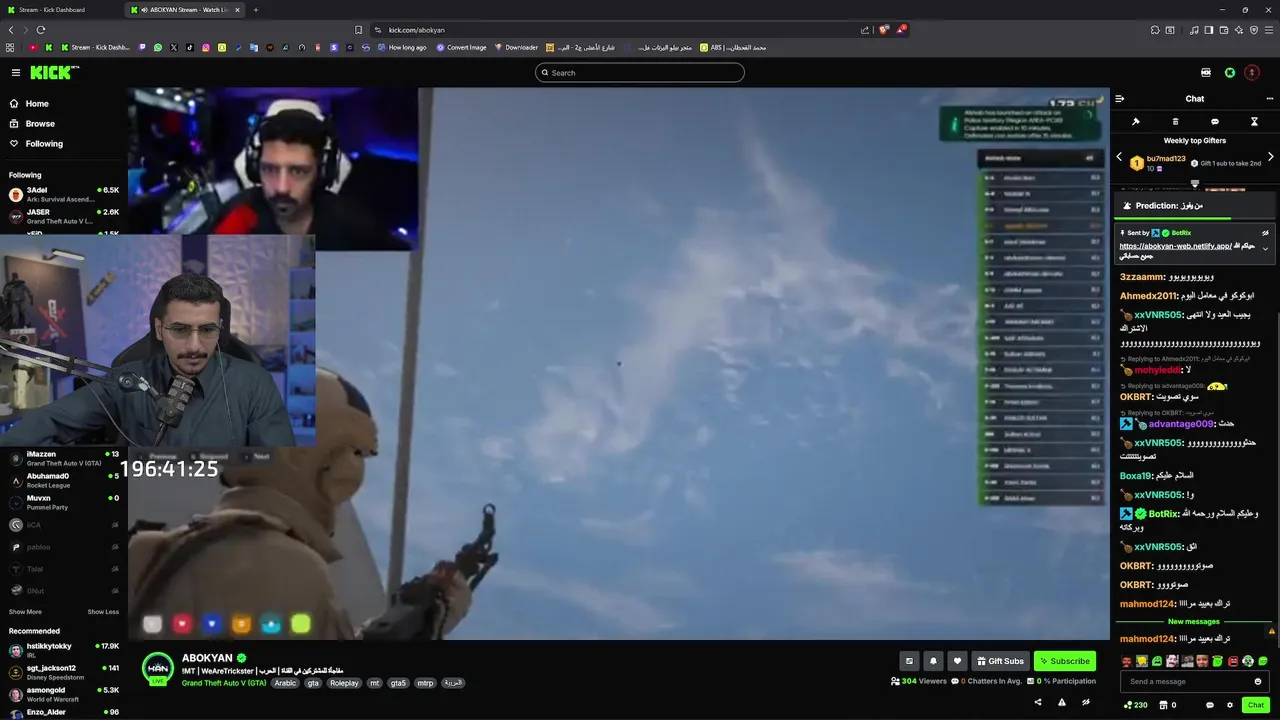
Task: Click the Roleplay tag
Action: tap(344, 683)
